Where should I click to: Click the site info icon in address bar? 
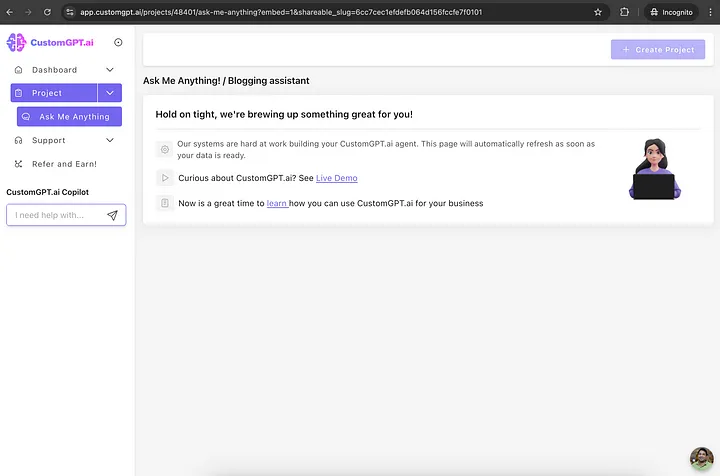pyautogui.click(x=70, y=12)
